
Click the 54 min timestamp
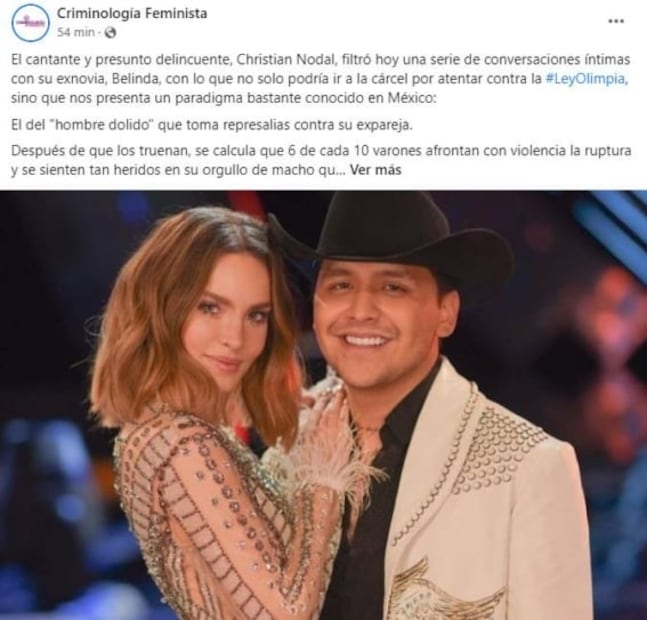[76, 32]
